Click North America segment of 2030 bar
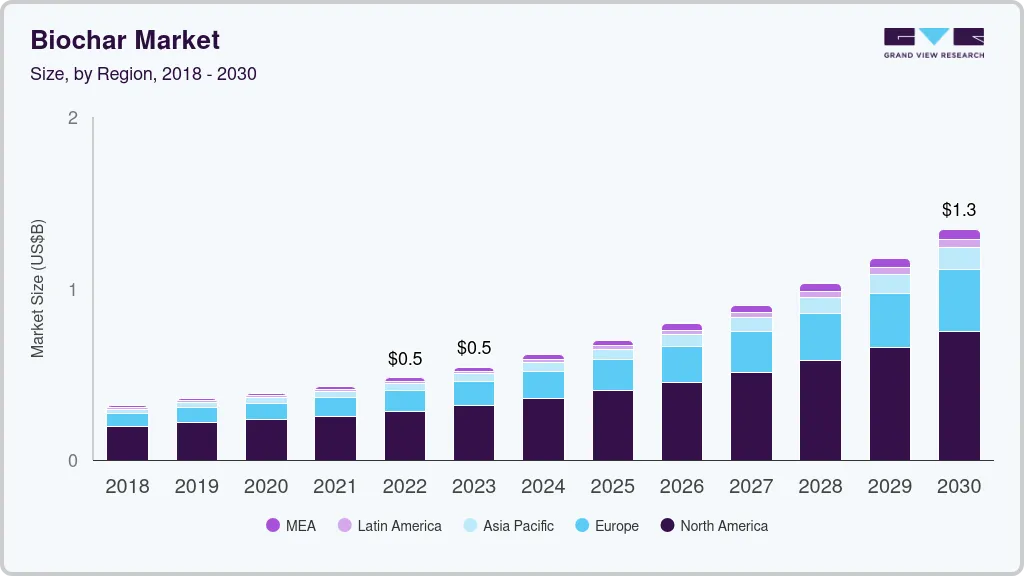Screen dimensions: 1024x576 pyautogui.click(x=959, y=395)
